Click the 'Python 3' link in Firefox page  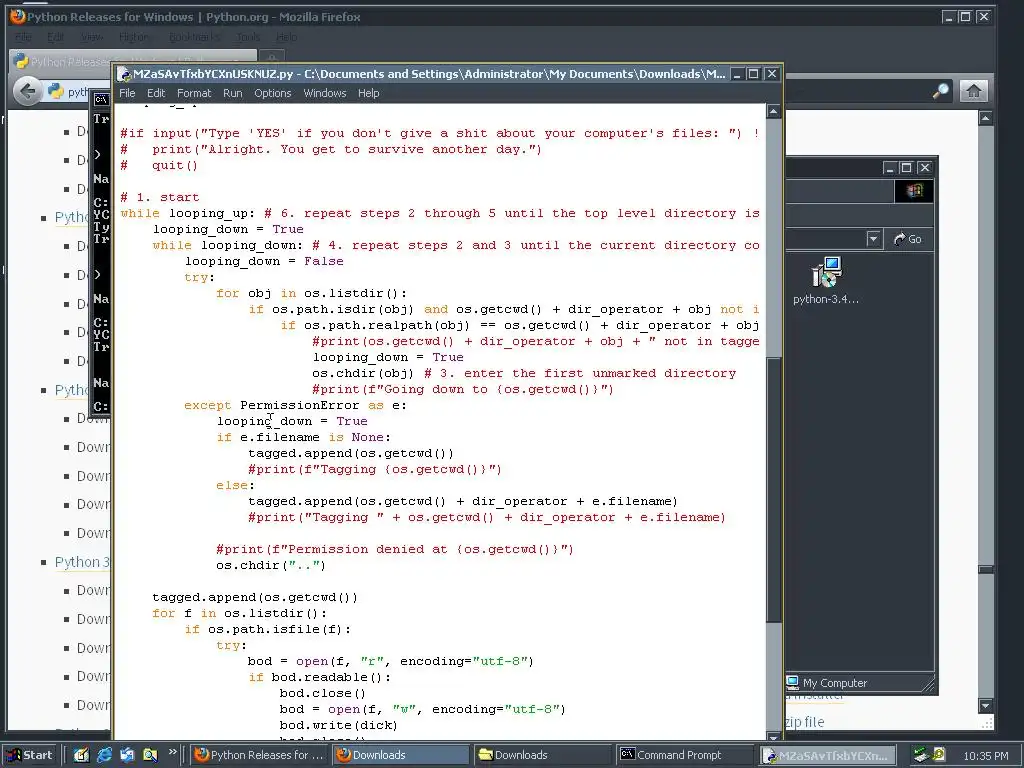[x=82, y=562]
